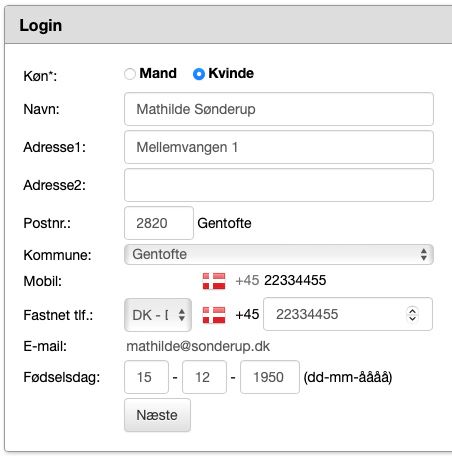Click the Næste button
This screenshot has height=456, width=452.
pyautogui.click(x=157, y=415)
